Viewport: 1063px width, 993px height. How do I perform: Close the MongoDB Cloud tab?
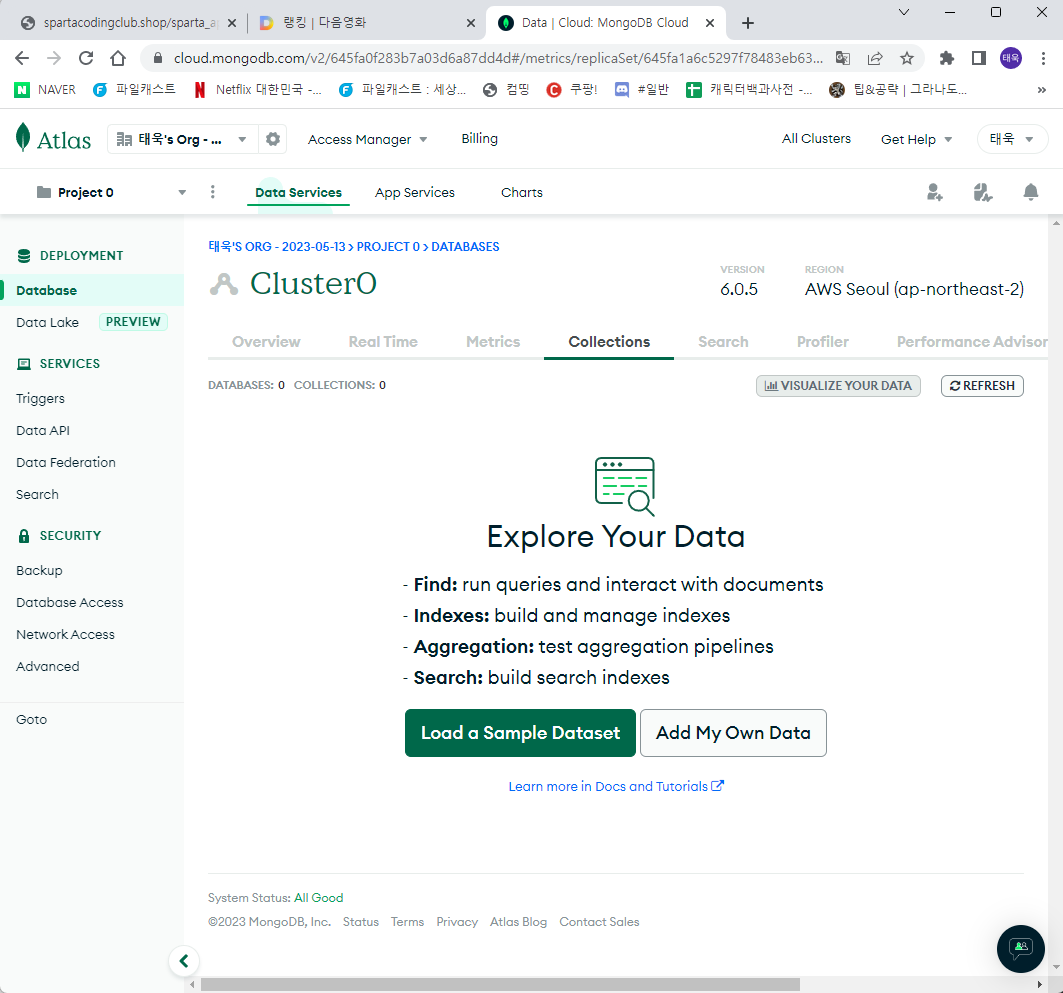(710, 23)
